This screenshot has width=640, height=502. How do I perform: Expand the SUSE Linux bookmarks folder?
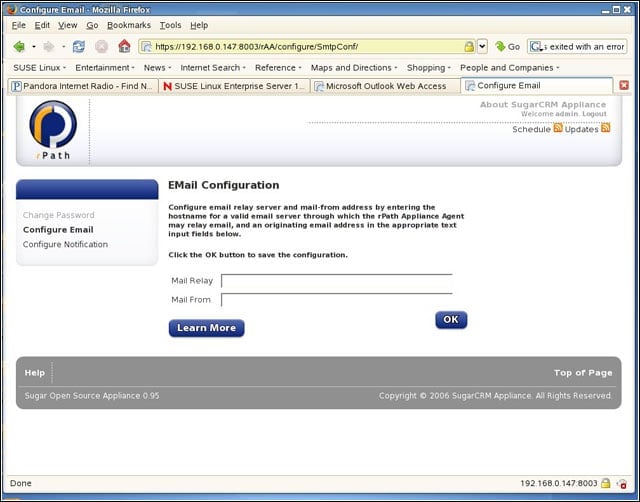click(39, 68)
